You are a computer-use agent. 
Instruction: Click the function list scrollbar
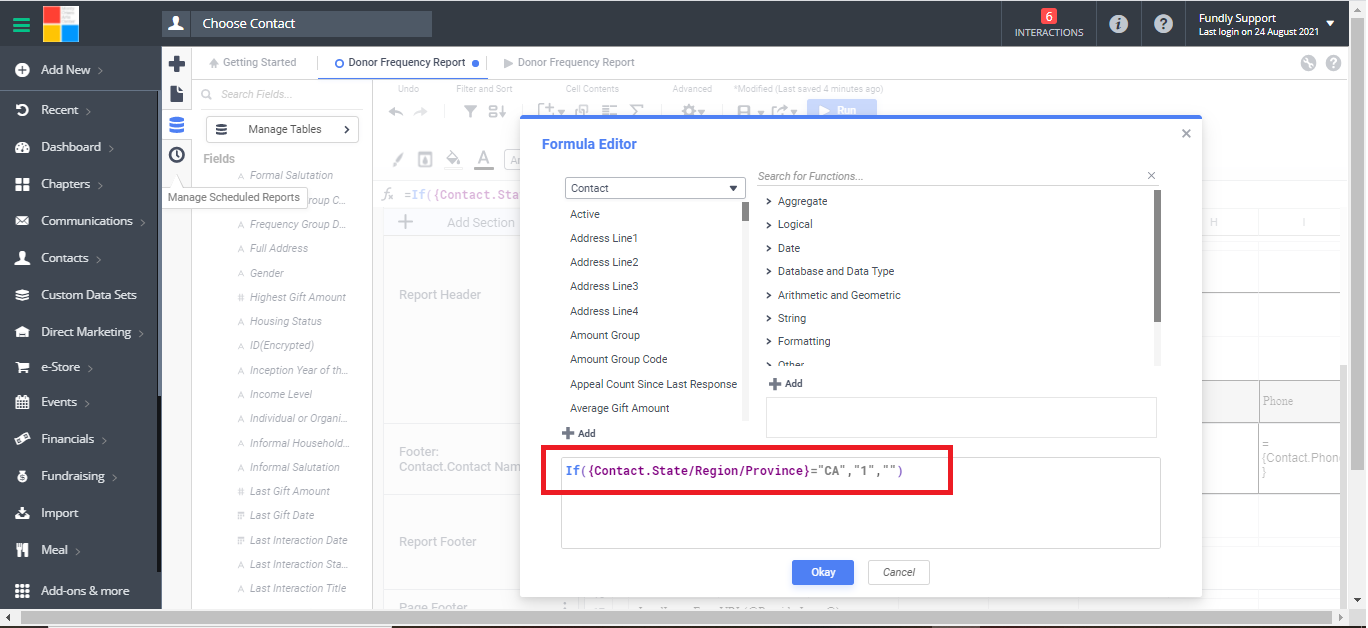point(1157,256)
